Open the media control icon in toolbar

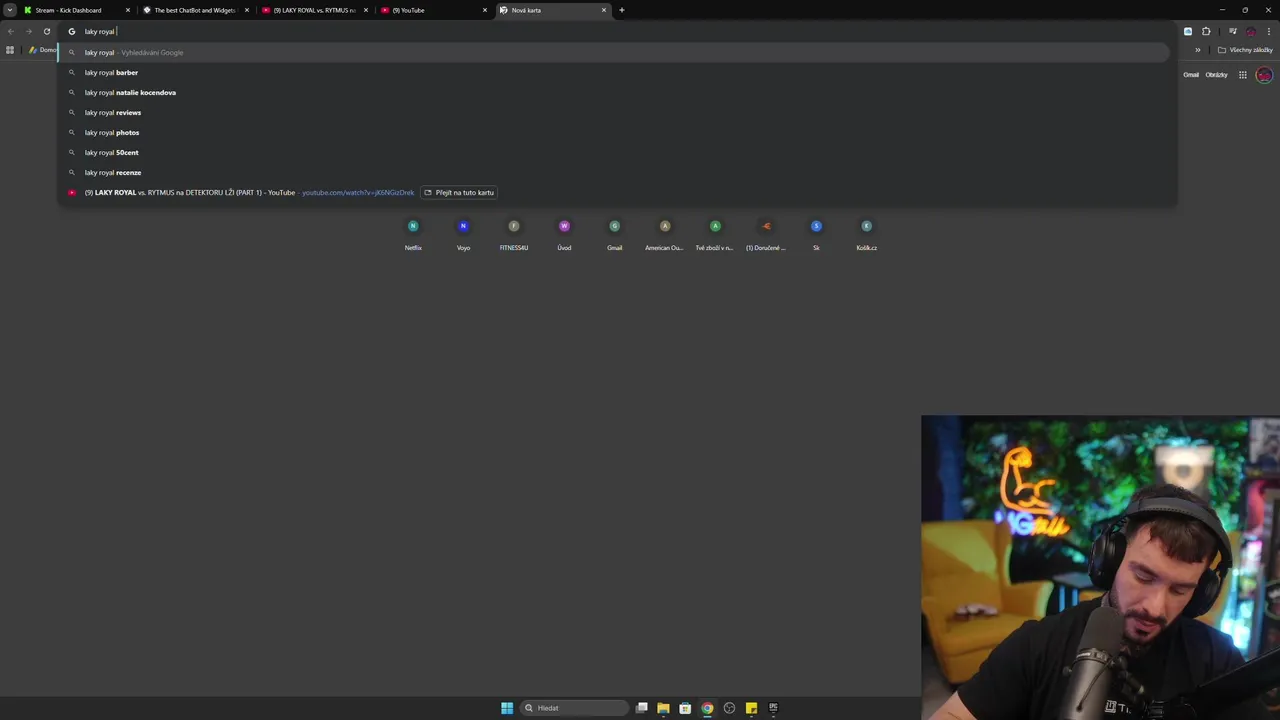tap(1233, 31)
